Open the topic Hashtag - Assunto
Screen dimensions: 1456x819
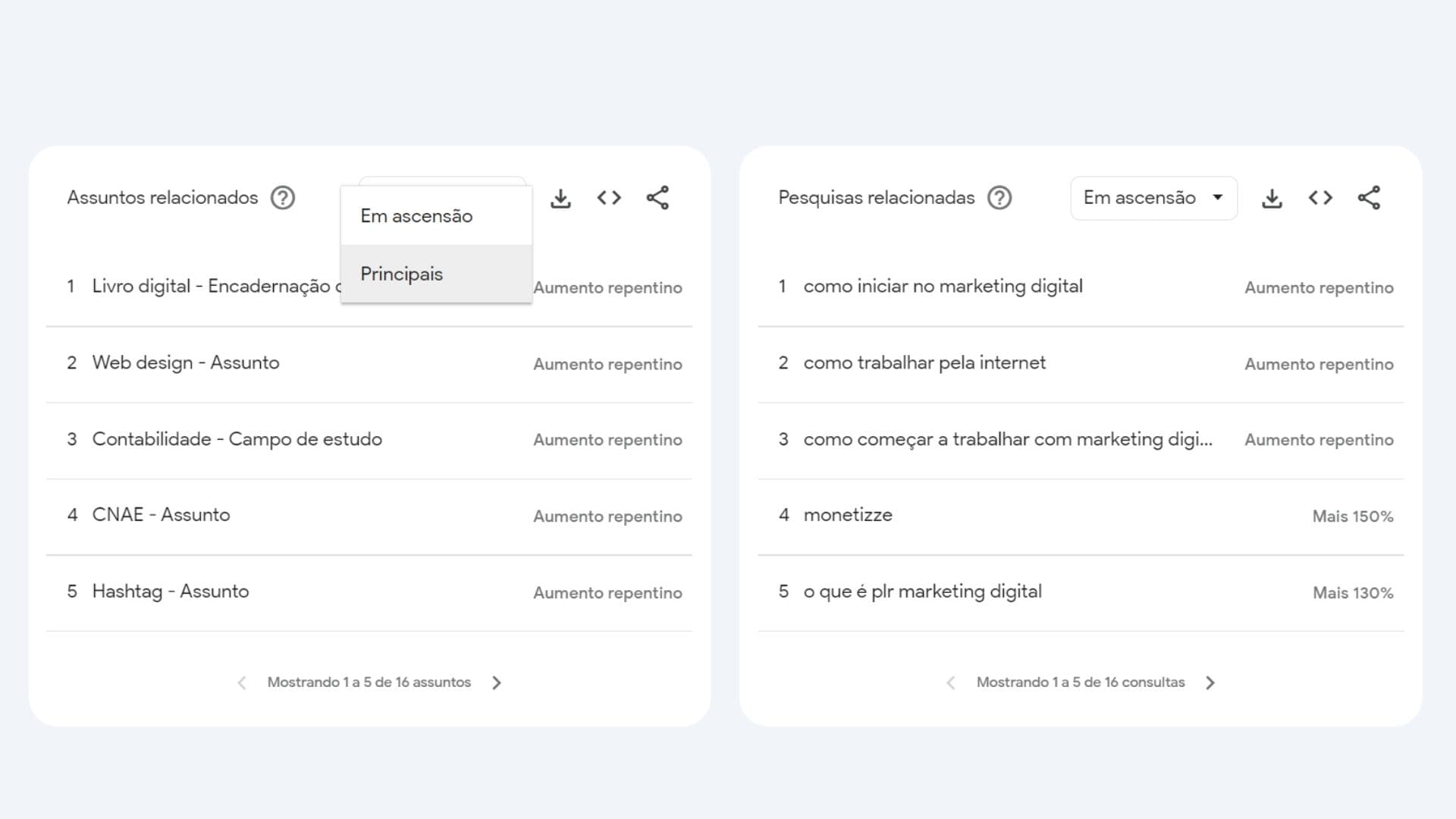171,591
